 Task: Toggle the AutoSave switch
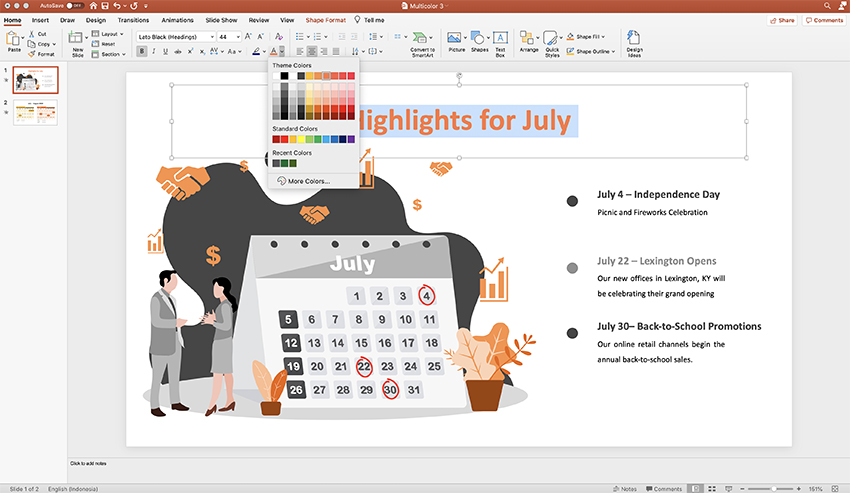pos(74,5)
